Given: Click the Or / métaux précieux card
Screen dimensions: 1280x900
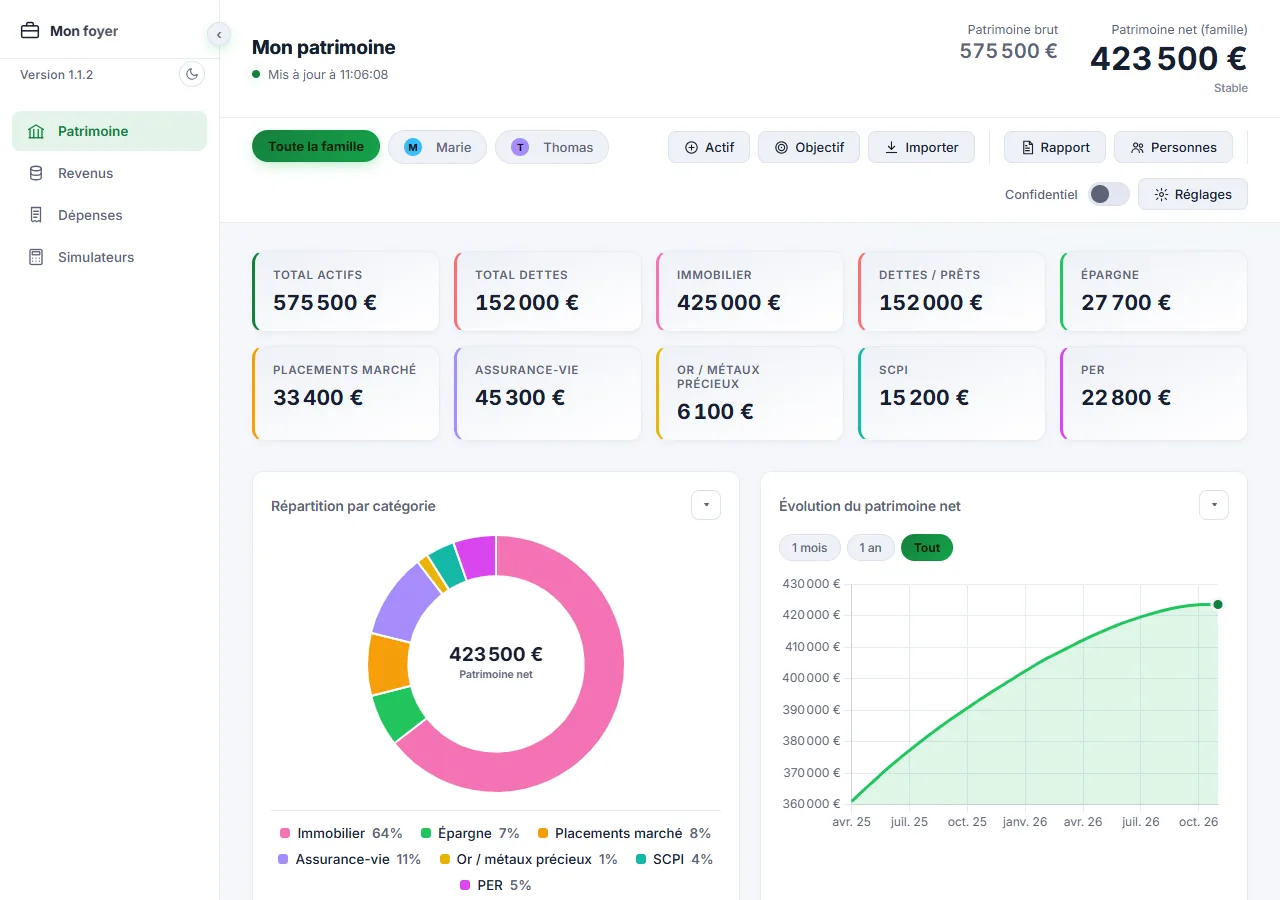Looking at the screenshot, I should pos(749,393).
